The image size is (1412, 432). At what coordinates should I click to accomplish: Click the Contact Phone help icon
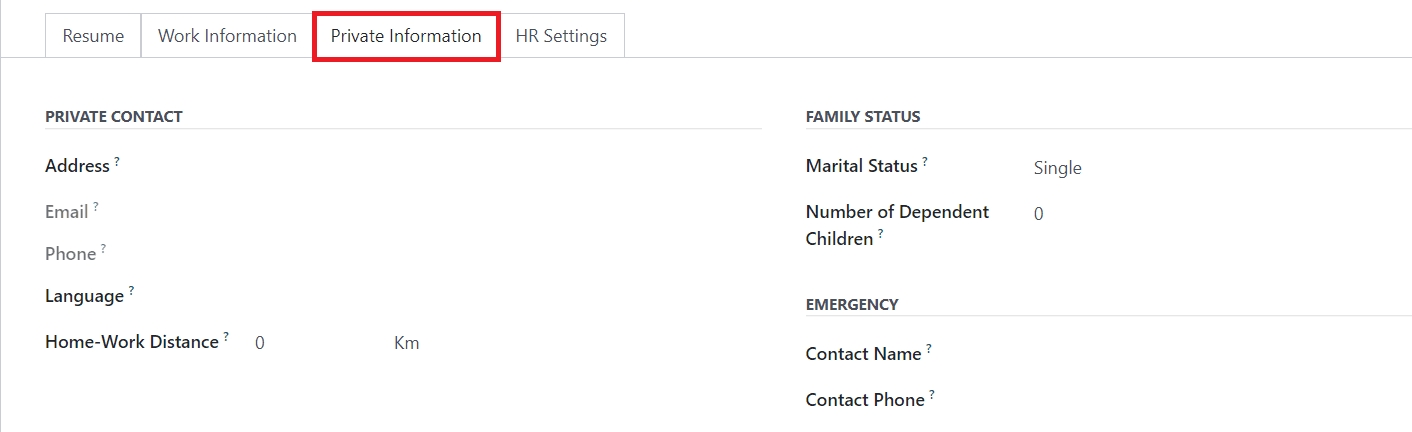pos(932,395)
